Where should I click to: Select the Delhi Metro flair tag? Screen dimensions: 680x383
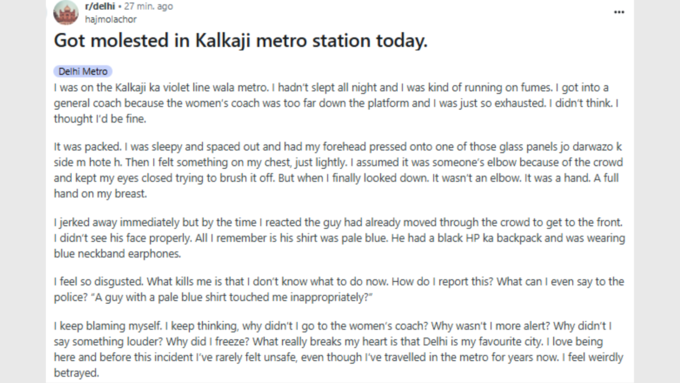tap(83, 71)
